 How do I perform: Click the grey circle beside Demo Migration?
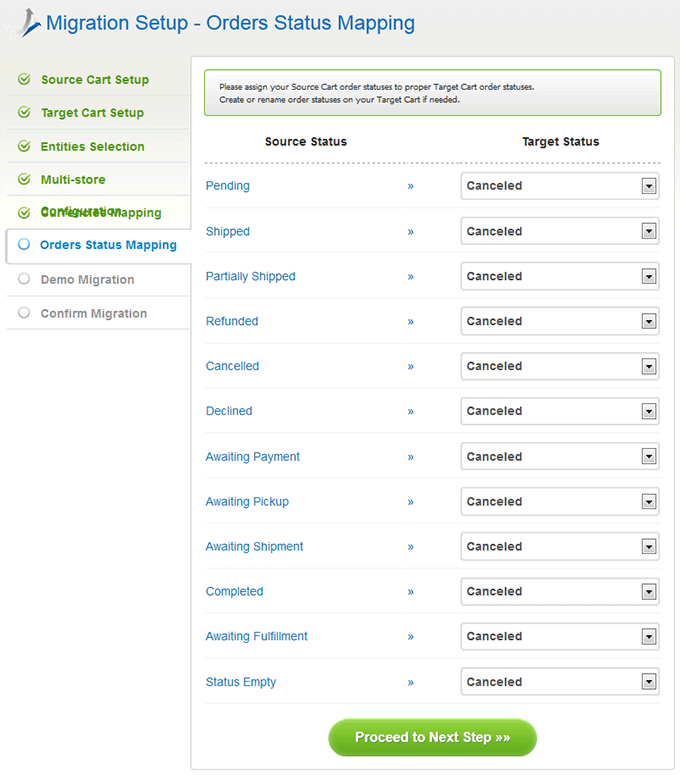[24, 279]
